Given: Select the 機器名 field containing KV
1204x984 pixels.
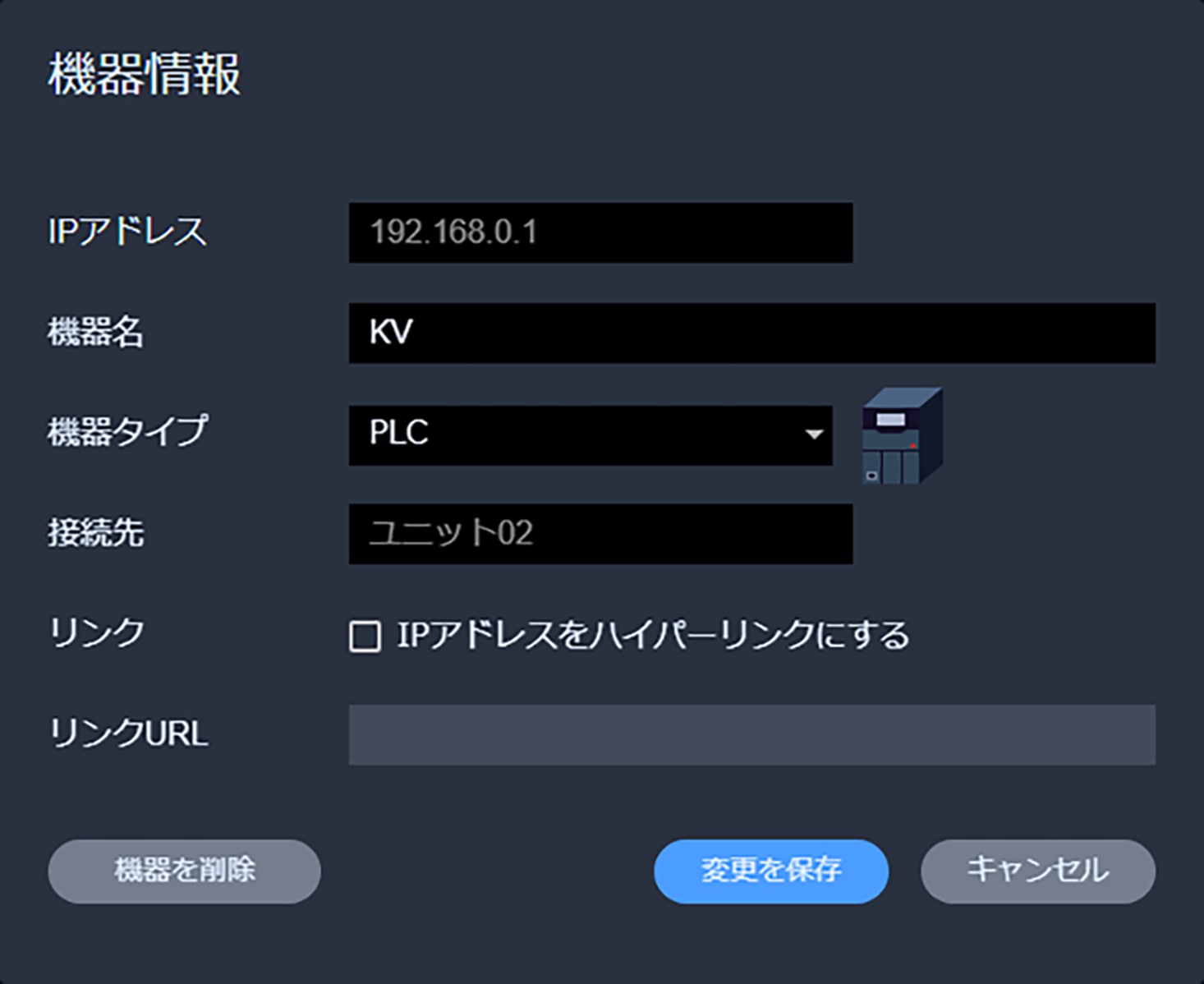Looking at the screenshot, I should [x=752, y=332].
